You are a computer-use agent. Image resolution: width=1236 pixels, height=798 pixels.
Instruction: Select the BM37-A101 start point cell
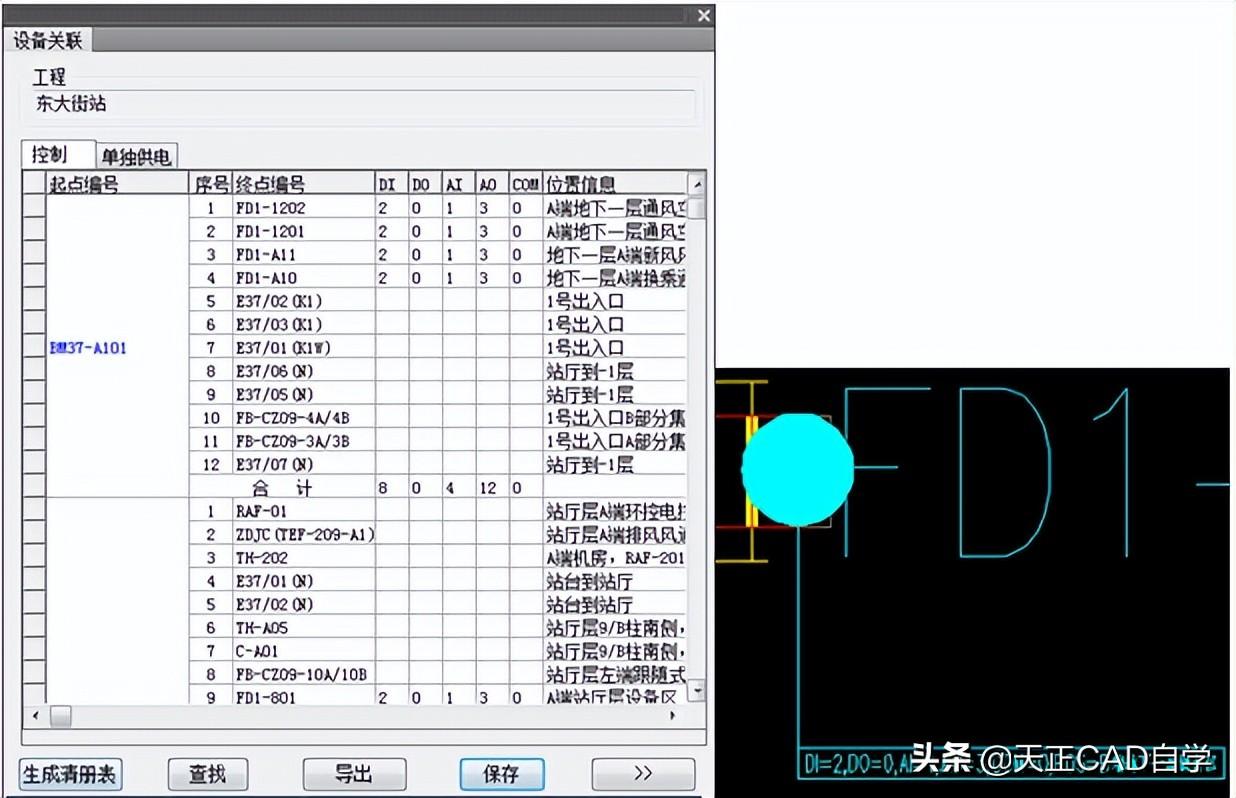pos(88,348)
